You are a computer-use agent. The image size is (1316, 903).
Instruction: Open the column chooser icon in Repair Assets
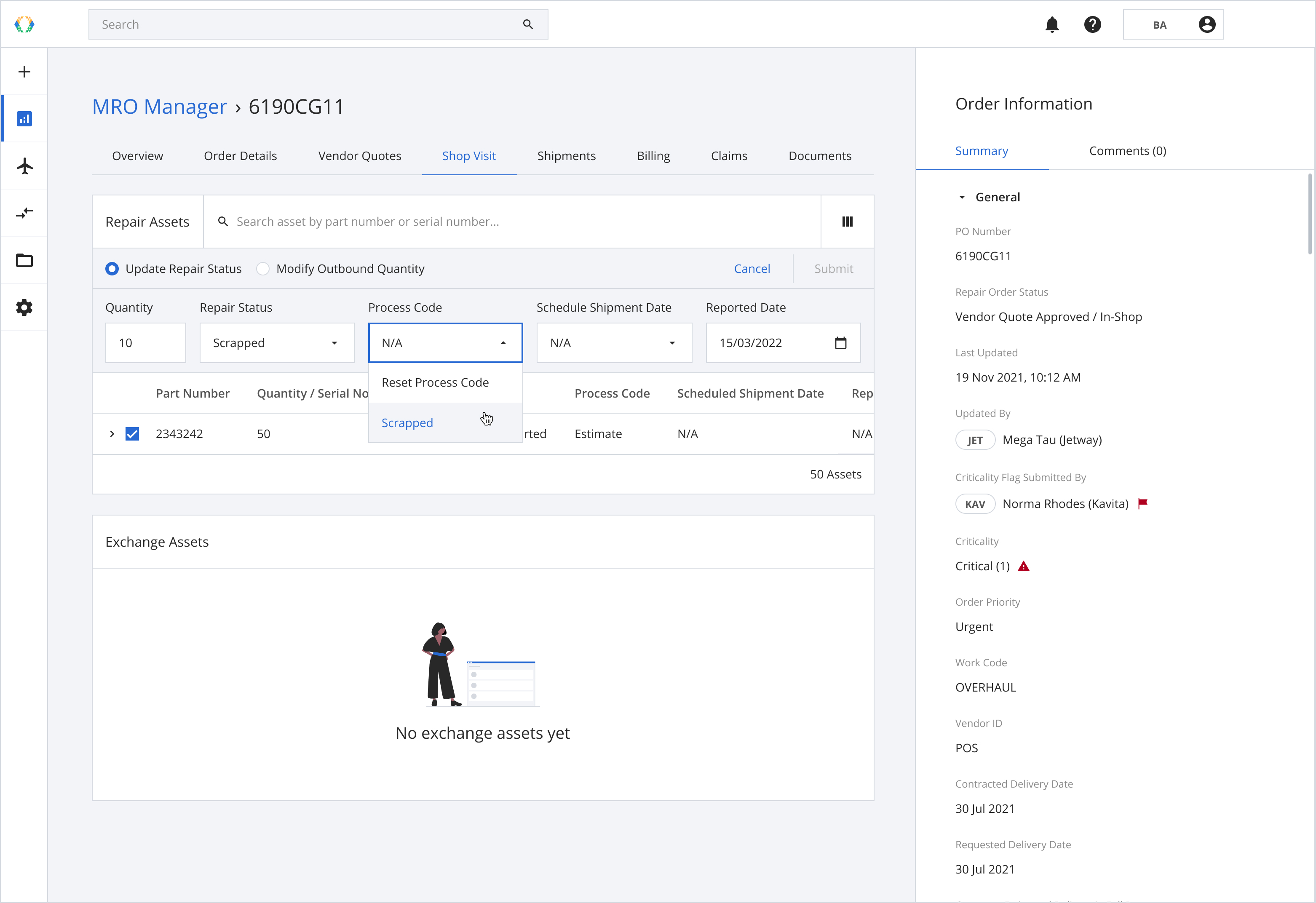847,222
